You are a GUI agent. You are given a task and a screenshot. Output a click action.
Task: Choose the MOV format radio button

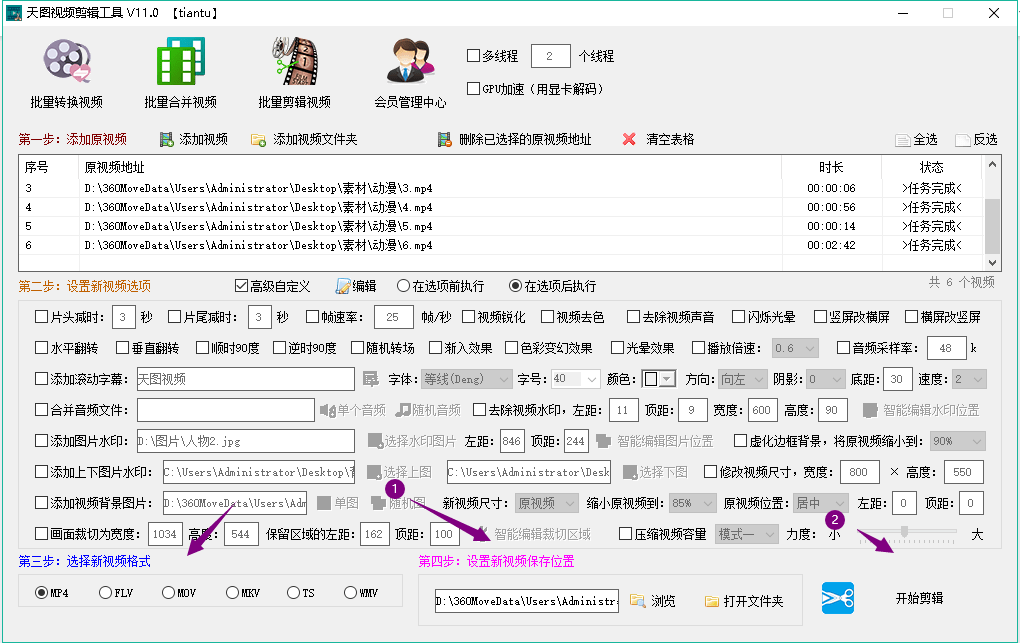click(x=168, y=592)
